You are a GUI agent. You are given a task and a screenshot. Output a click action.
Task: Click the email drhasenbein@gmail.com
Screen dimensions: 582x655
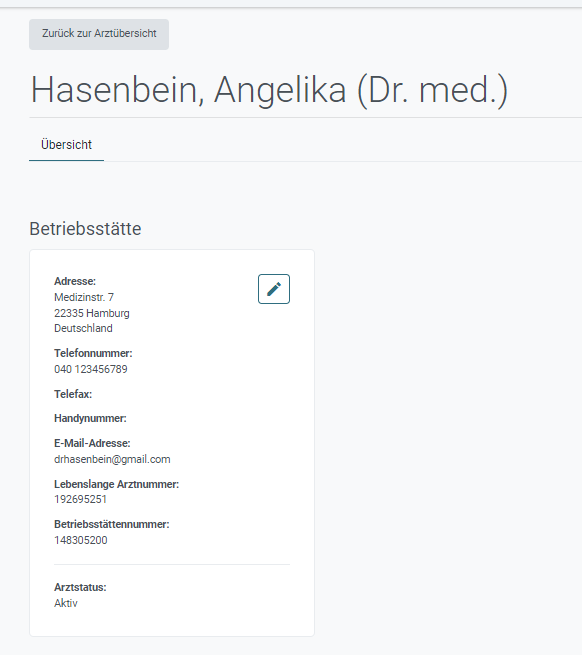(112, 460)
